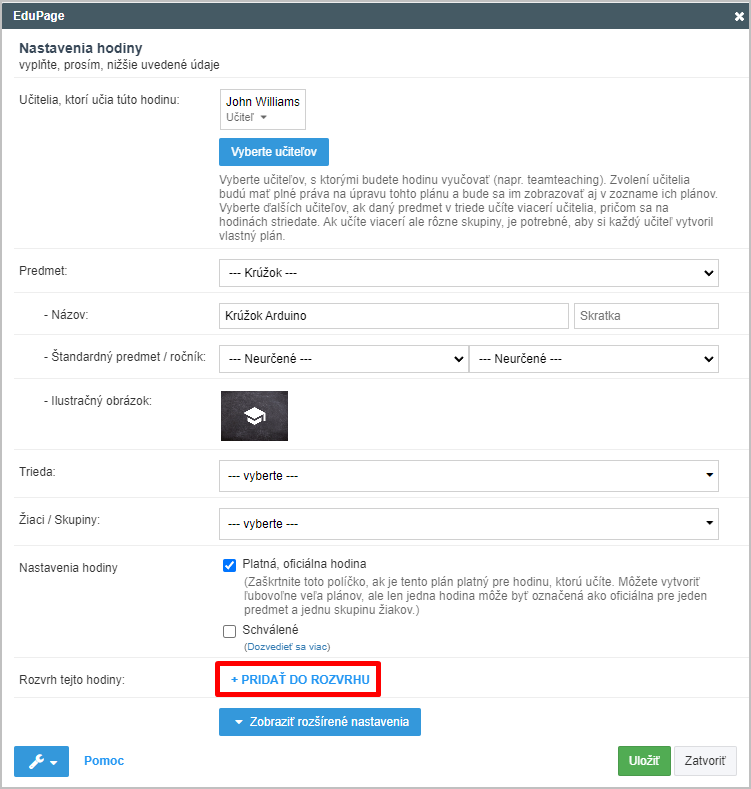The height and width of the screenshot is (789, 751).
Task: Click the Zatvoriť button
Action: pos(705,761)
